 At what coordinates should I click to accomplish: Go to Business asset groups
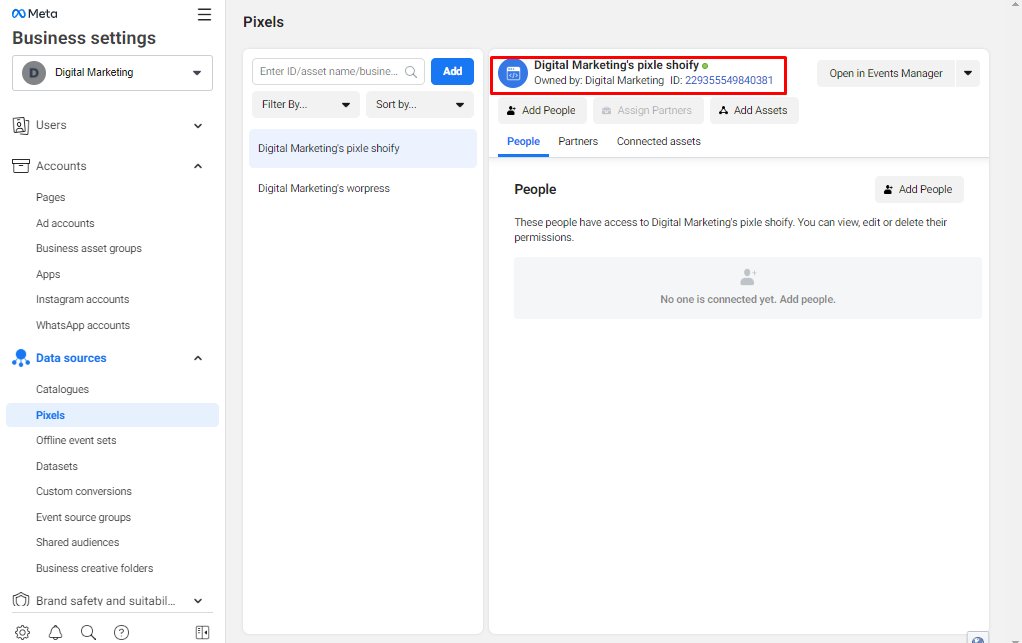pyautogui.click(x=89, y=248)
